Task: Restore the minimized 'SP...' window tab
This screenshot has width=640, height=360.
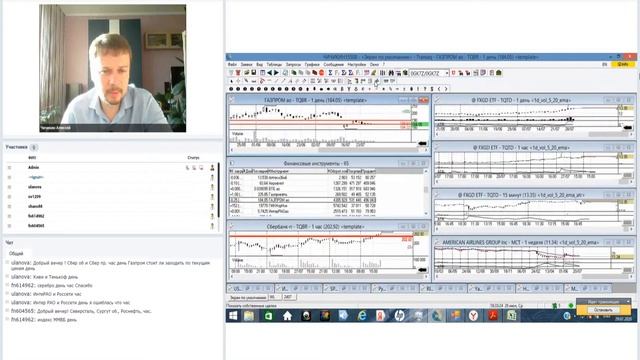Action: 346,289
